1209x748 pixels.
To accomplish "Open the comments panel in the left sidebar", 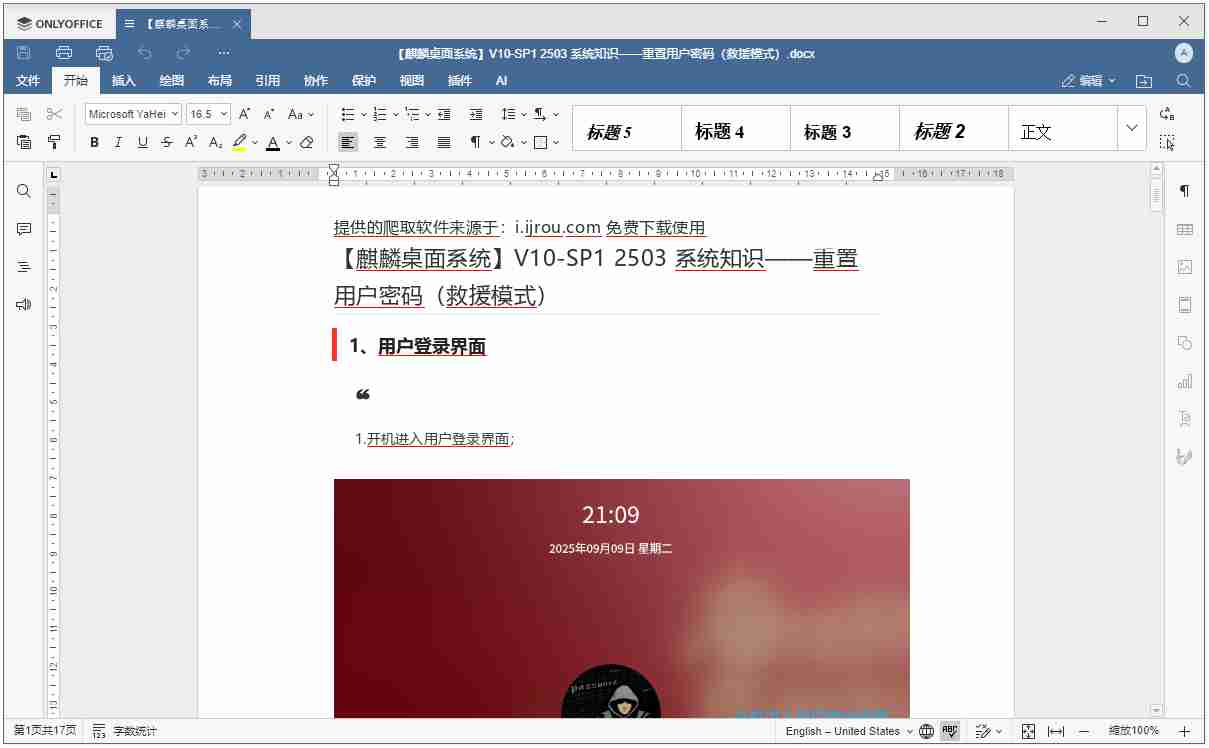I will pyautogui.click(x=23, y=228).
